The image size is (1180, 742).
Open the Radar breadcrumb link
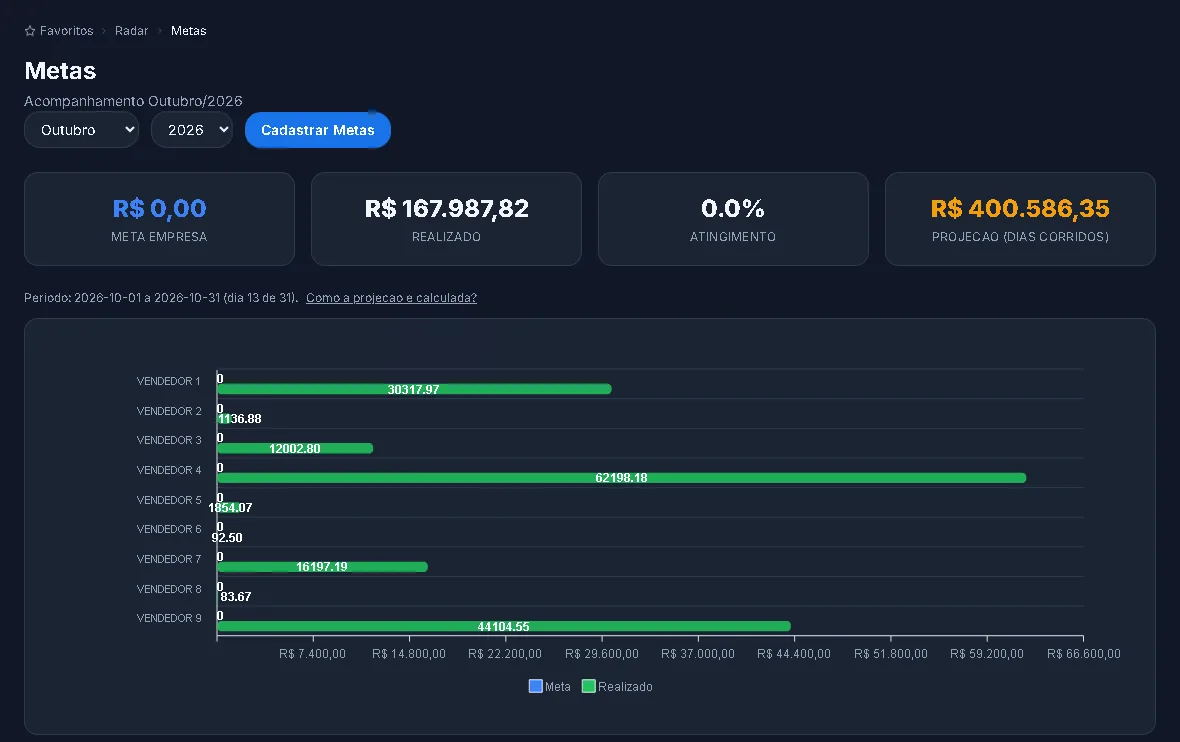pyautogui.click(x=131, y=31)
